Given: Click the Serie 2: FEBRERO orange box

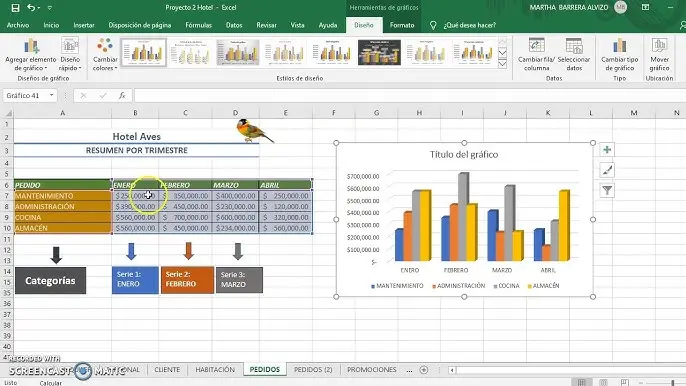Looking at the screenshot, I should pos(187,280).
